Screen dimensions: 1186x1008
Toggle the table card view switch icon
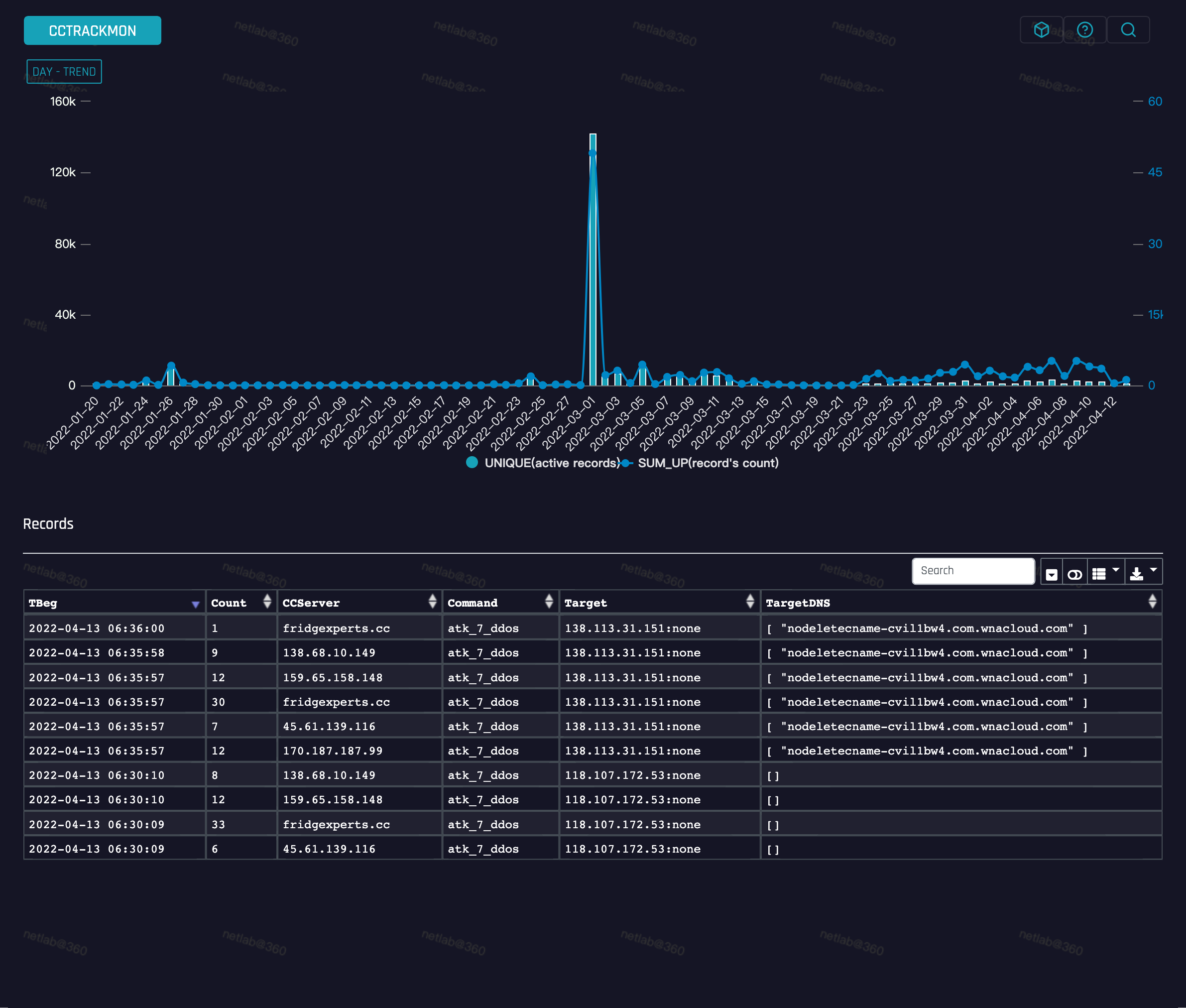(x=1074, y=572)
